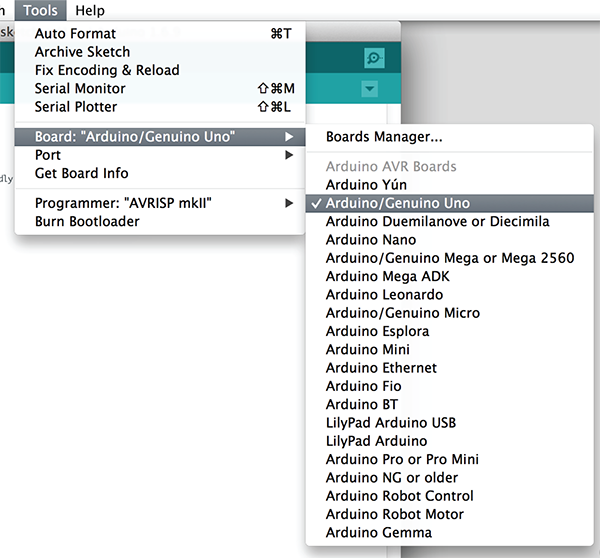
Task: Select the plain LilyPad Arduino entry
Action: point(450,441)
